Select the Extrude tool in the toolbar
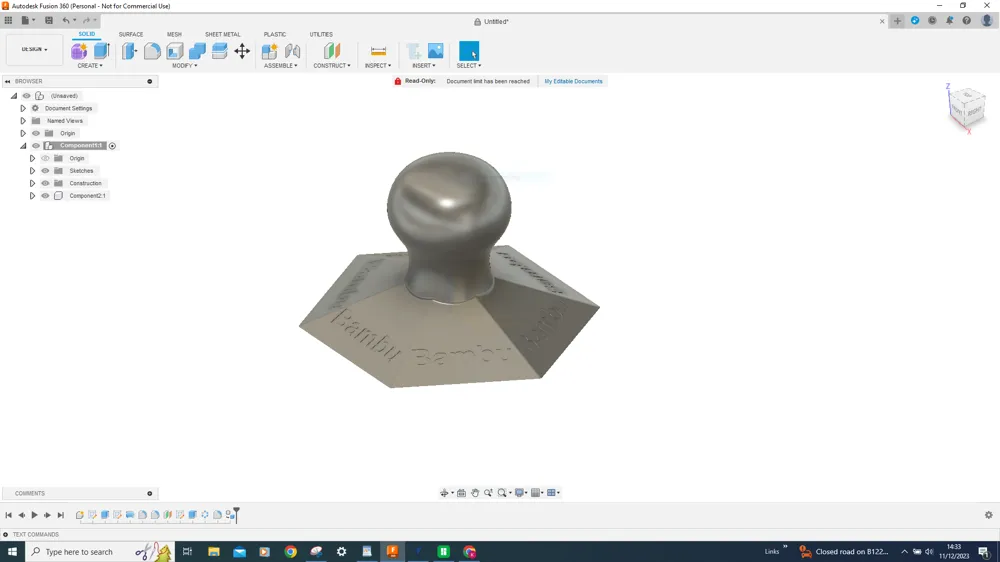This screenshot has height=562, width=1000. pyautogui.click(x=101, y=51)
